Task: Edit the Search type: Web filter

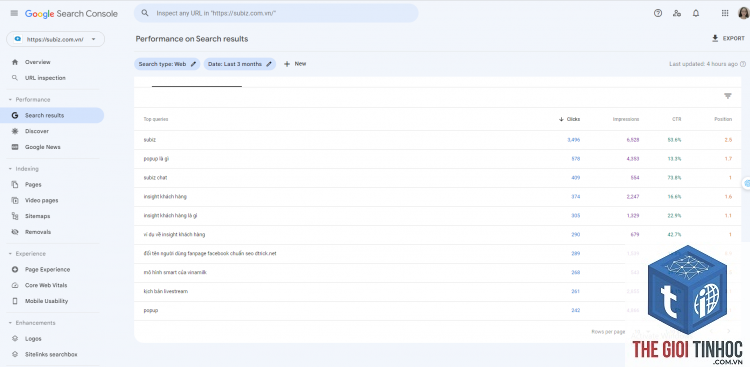Action: click(x=167, y=64)
